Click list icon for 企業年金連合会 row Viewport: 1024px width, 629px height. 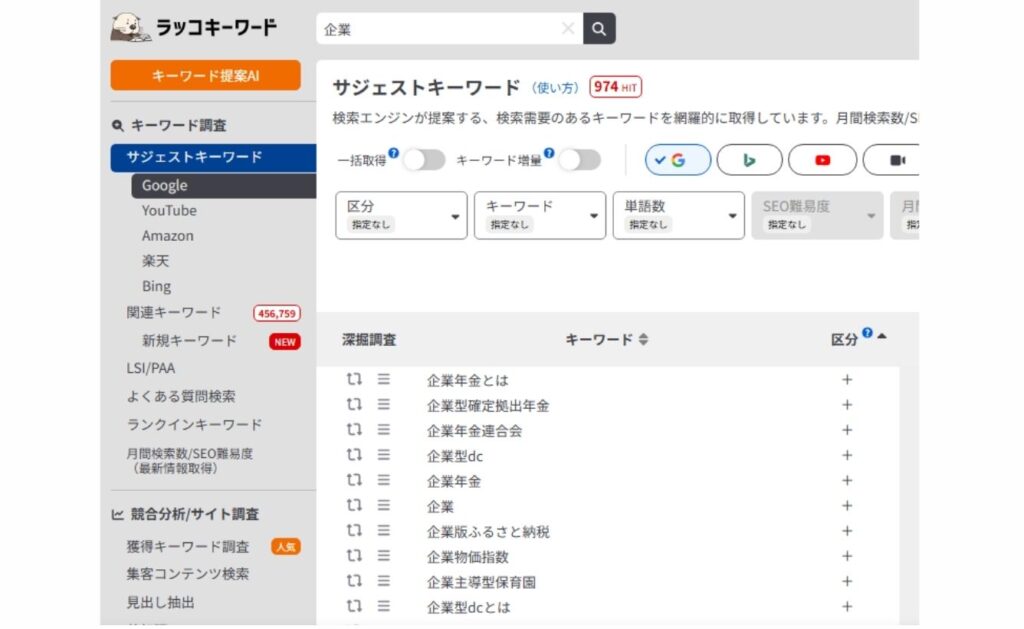(x=383, y=430)
